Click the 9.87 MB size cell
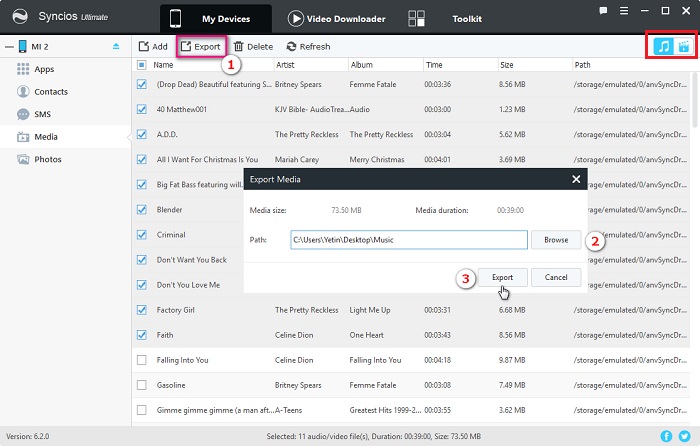Screen dimensions: 700x446 coord(512,360)
